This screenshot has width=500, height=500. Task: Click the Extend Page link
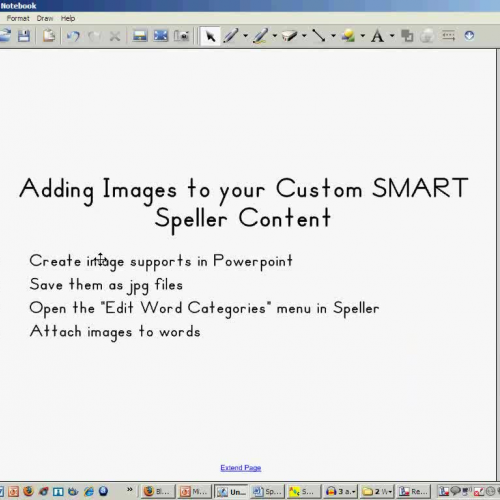point(241,468)
